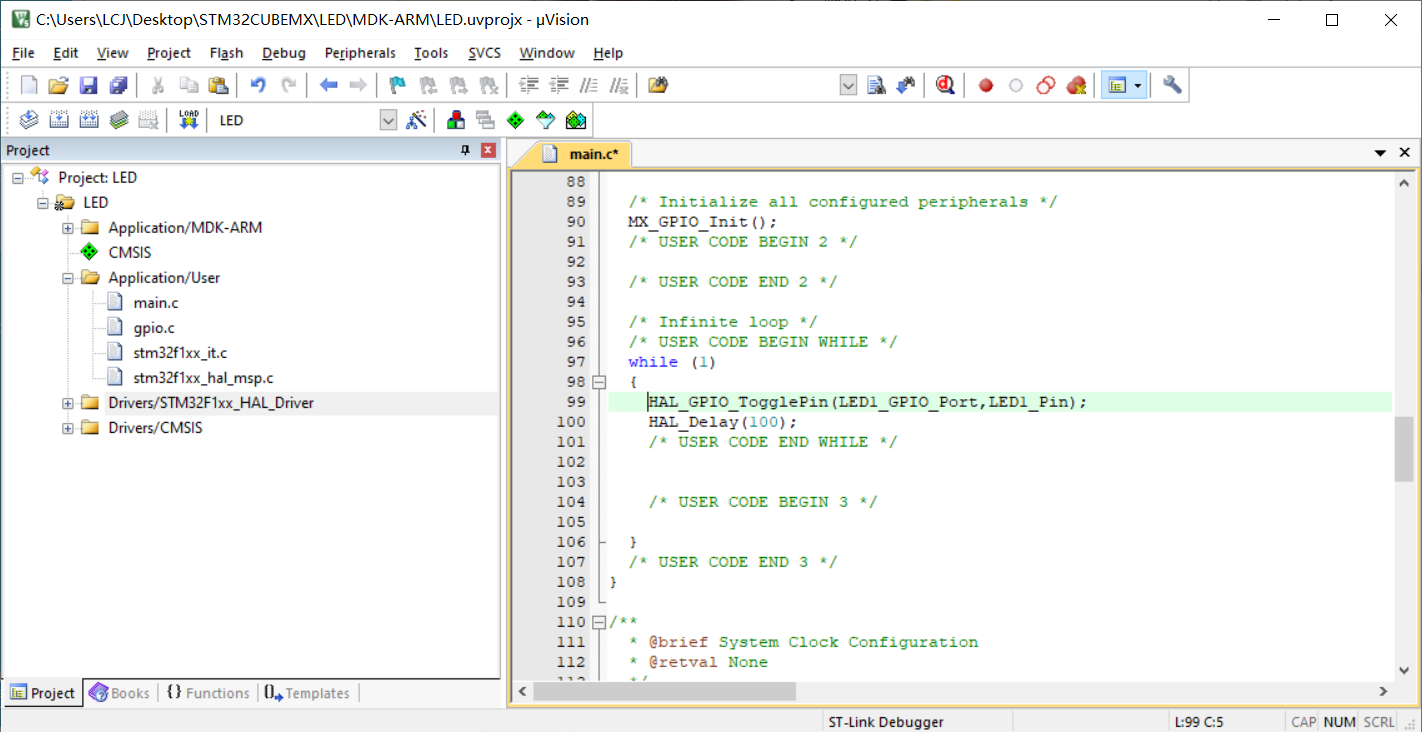Click the editor horizontal scrollbar thumb
1422x732 pixels.
click(x=664, y=691)
